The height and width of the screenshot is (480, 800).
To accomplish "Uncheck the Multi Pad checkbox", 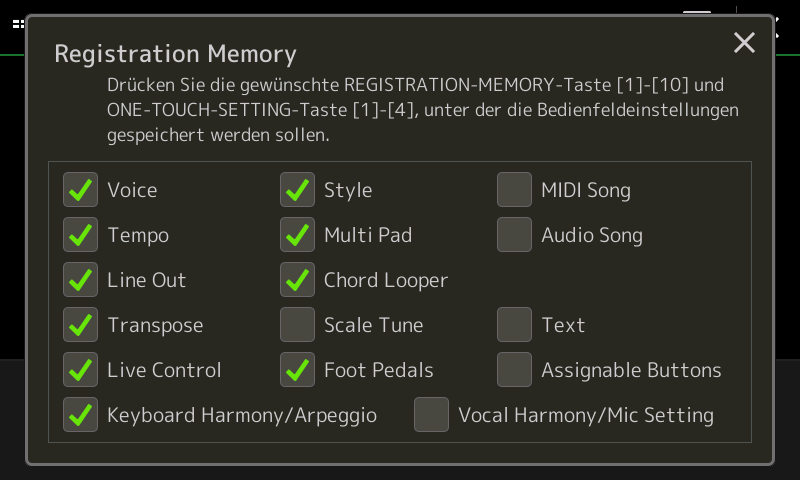I will point(297,235).
